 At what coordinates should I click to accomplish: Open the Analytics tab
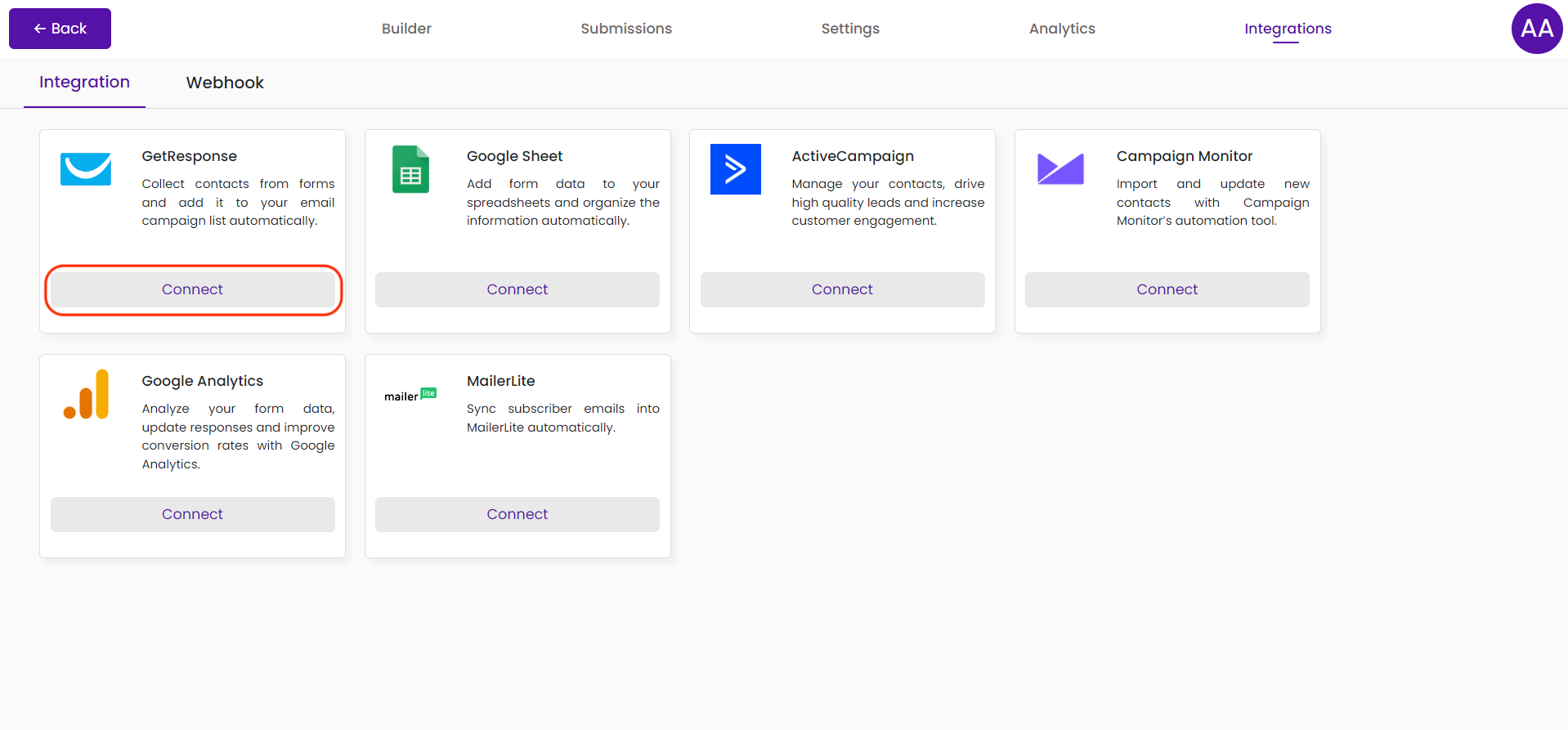(1062, 29)
